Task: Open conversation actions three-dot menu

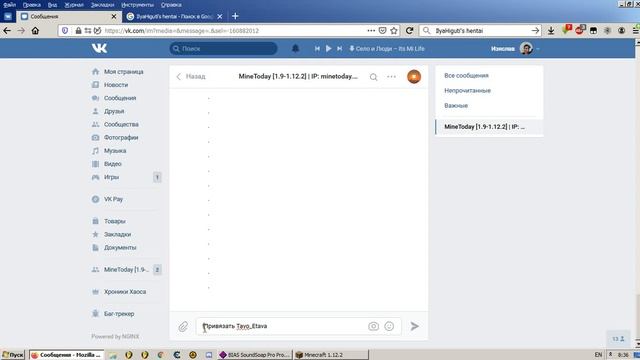Action: (391, 76)
